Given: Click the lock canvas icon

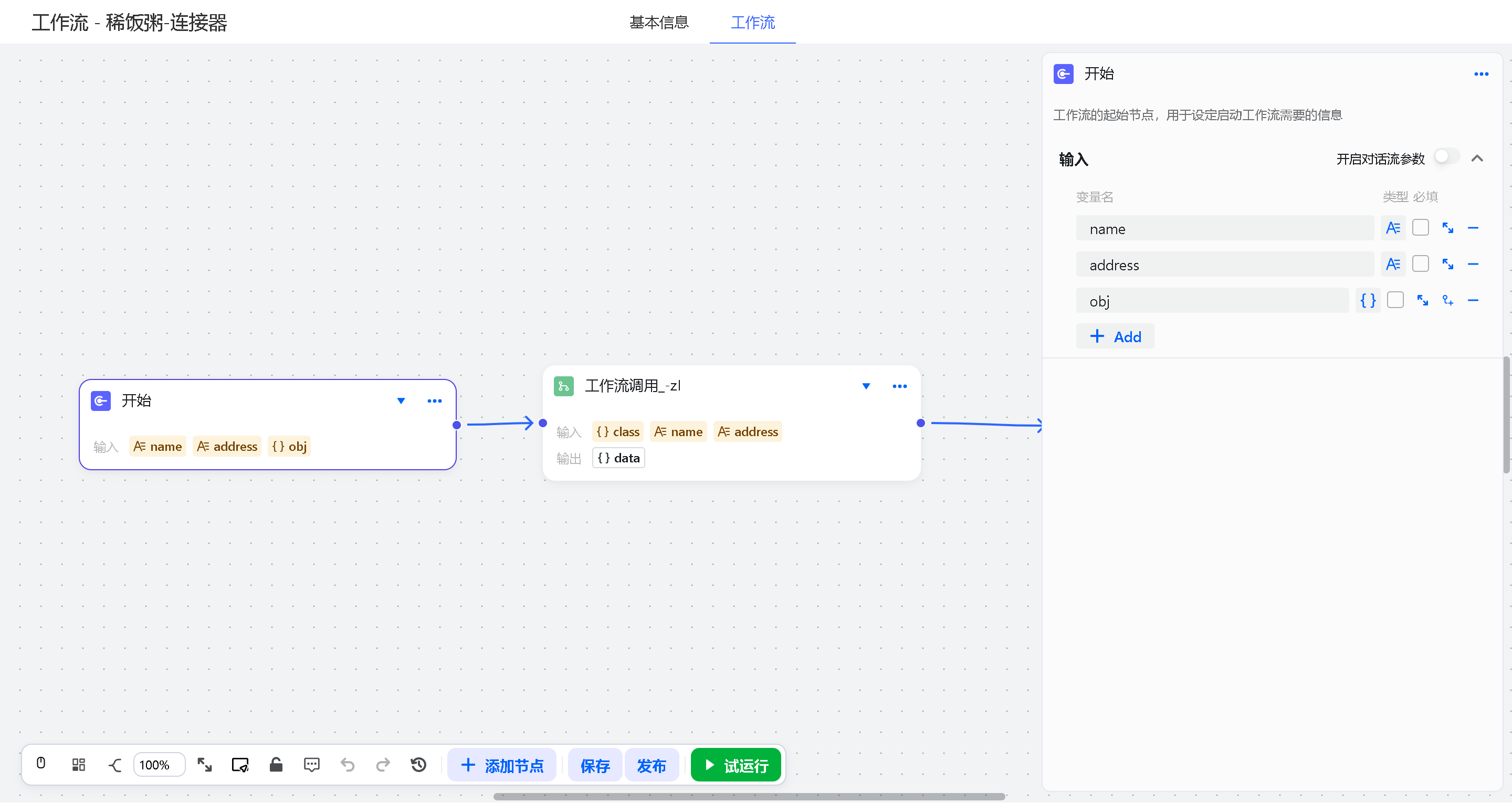Looking at the screenshot, I should pyautogui.click(x=276, y=765).
